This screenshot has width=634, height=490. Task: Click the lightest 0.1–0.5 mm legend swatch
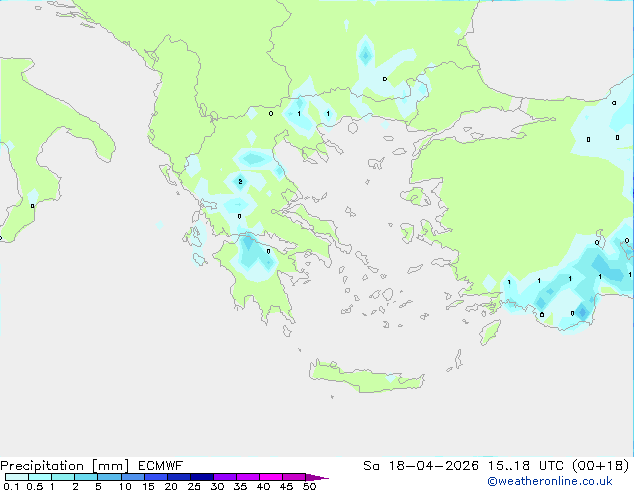pos(17,477)
